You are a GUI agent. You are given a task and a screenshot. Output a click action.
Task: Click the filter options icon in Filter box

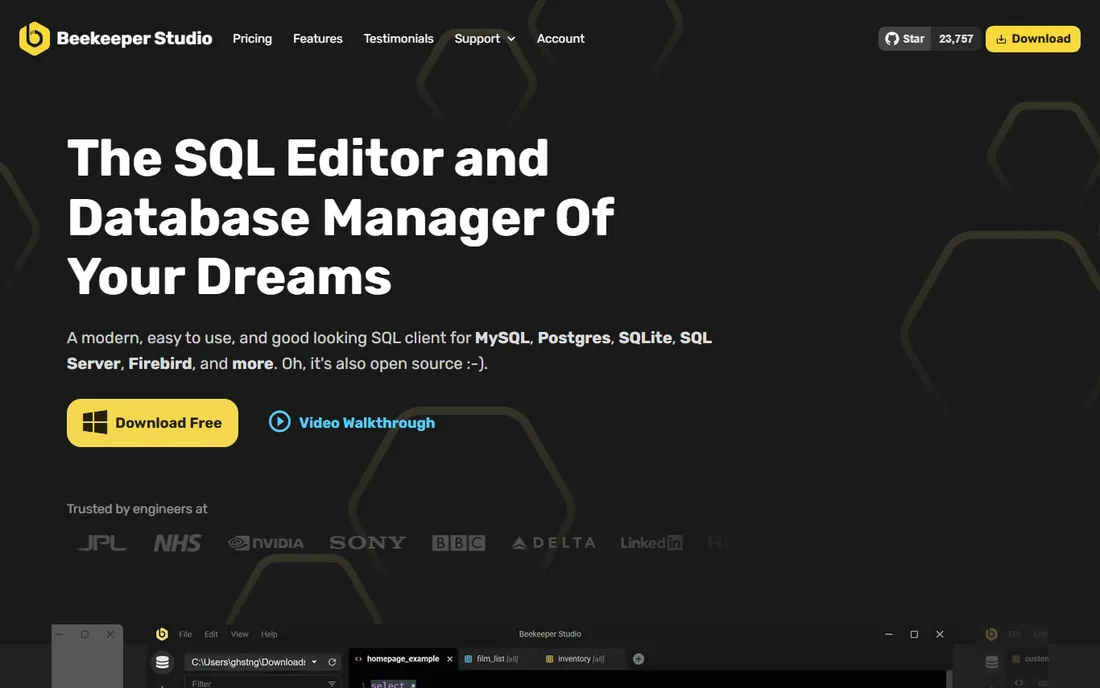[332, 684]
